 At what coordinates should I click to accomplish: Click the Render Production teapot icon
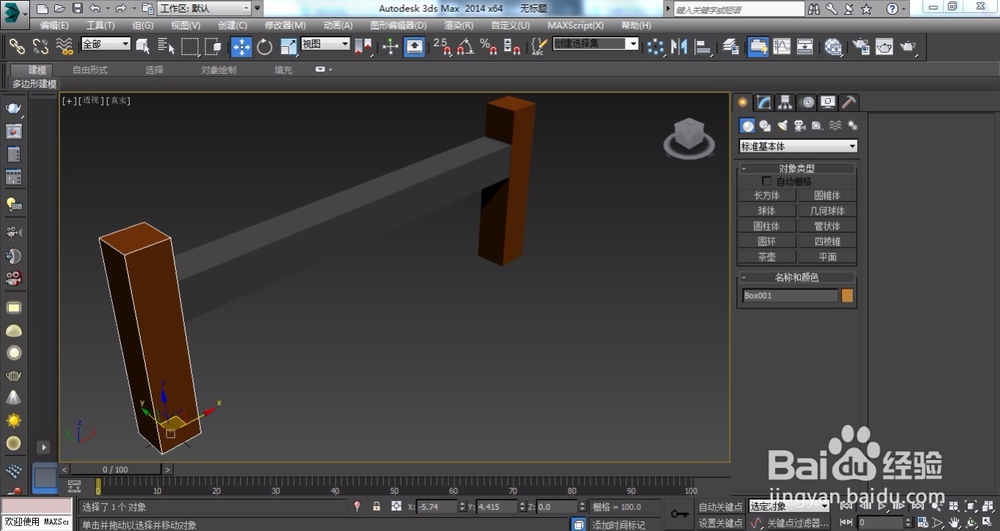click(908, 46)
